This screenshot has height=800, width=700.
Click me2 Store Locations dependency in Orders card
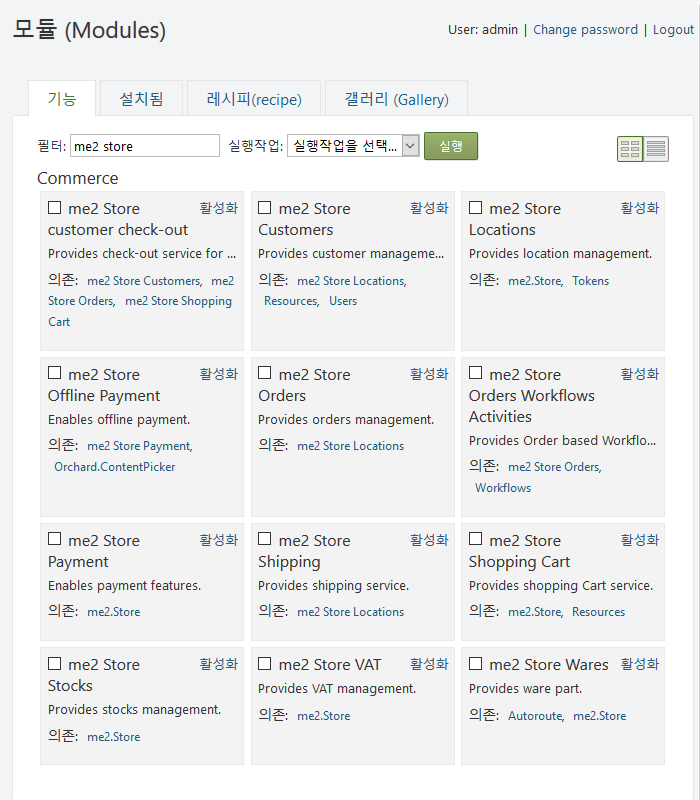pos(351,446)
